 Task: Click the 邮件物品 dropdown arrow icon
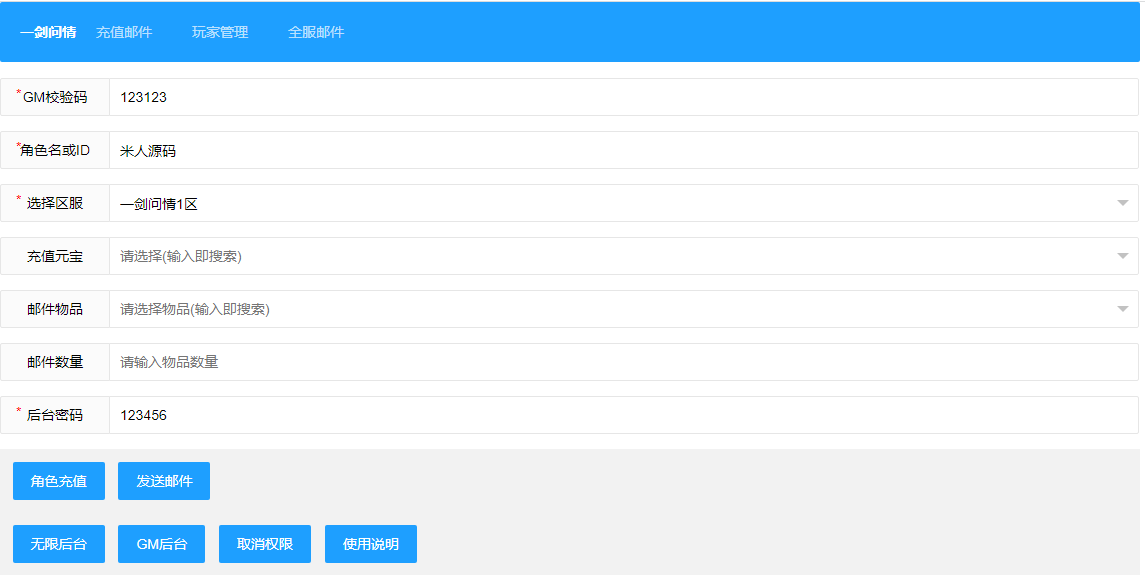[1122, 309]
